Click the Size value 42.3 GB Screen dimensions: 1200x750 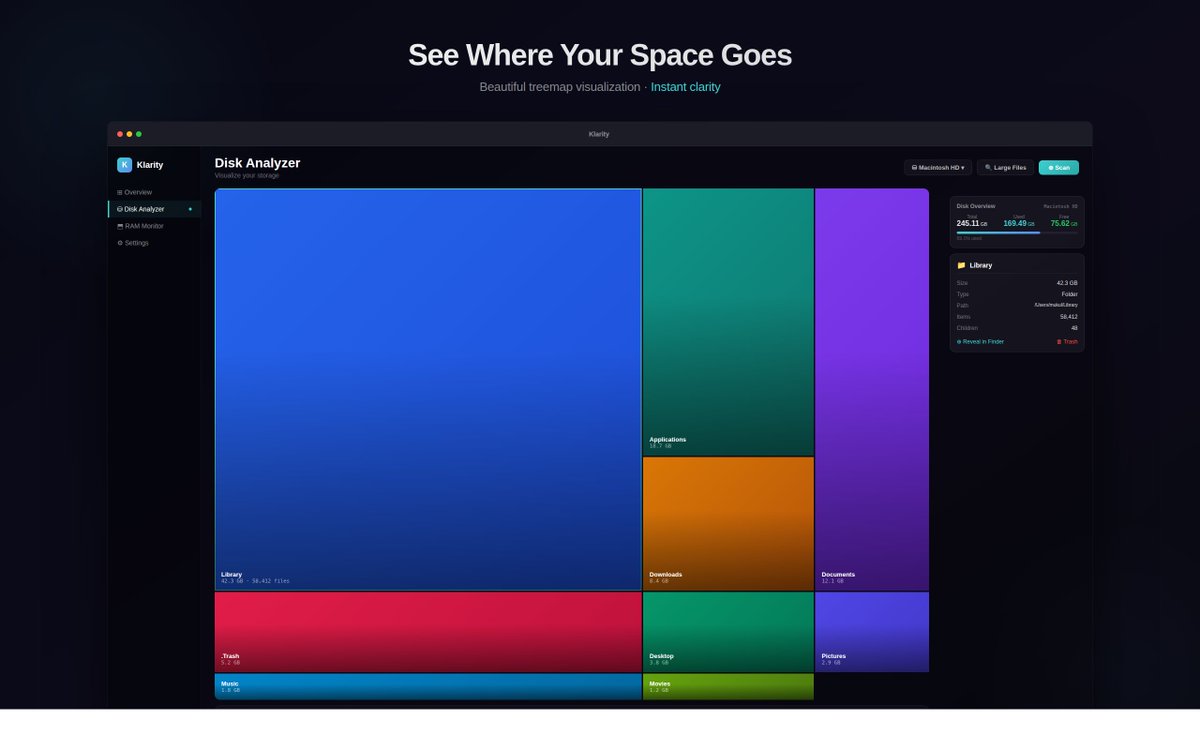coord(1067,283)
